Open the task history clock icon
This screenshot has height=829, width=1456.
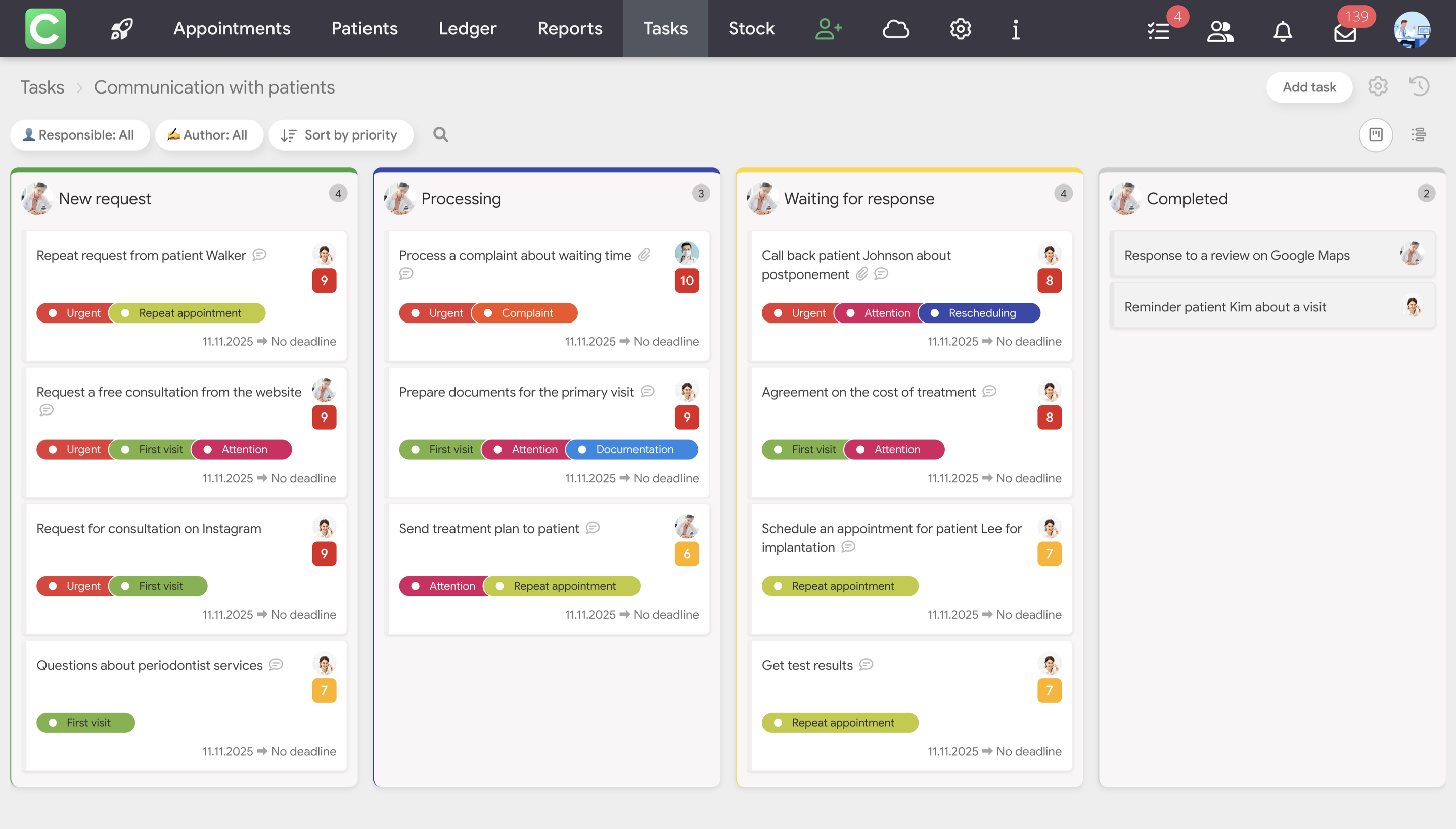click(1419, 86)
